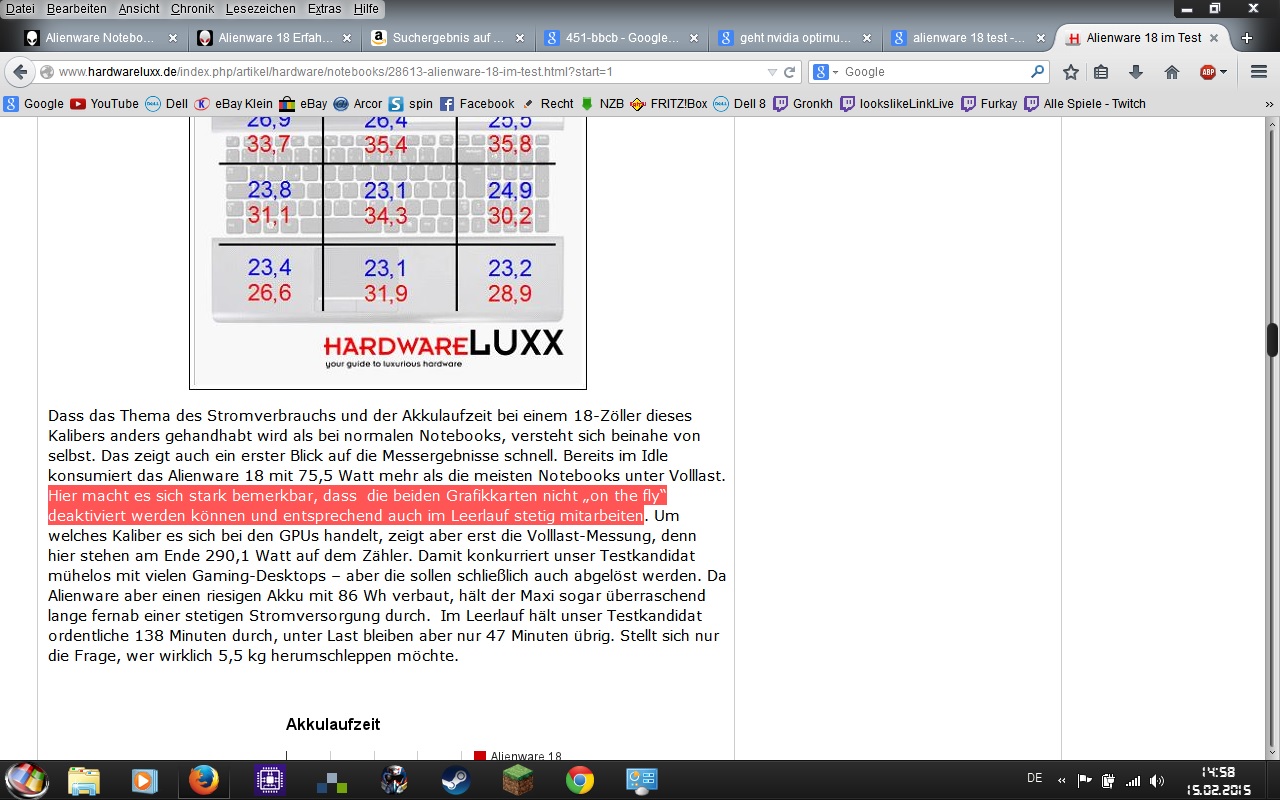
Task: Switch to the alienware 18 test - Google tab
Action: tap(967, 38)
